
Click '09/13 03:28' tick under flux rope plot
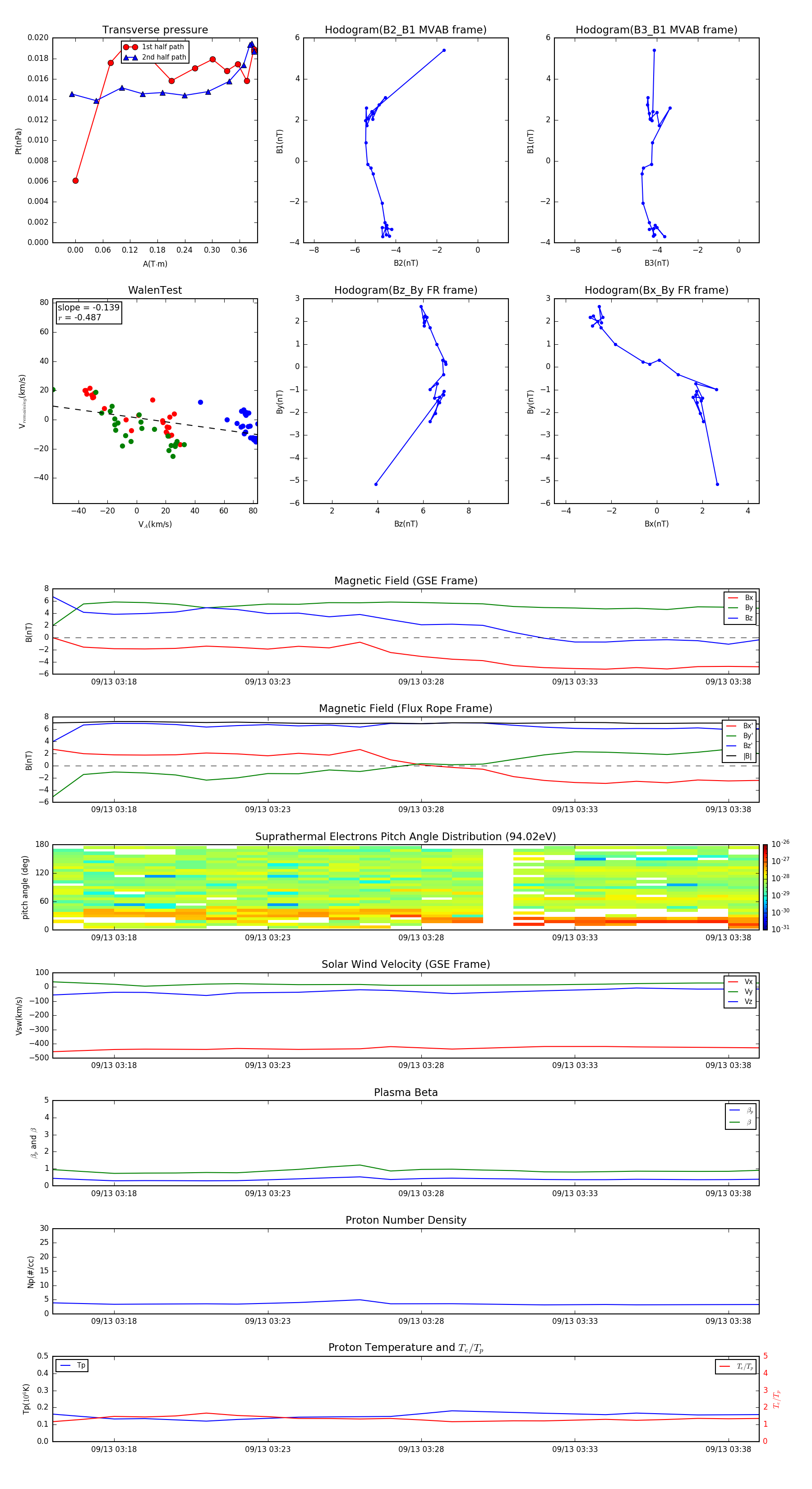click(421, 810)
